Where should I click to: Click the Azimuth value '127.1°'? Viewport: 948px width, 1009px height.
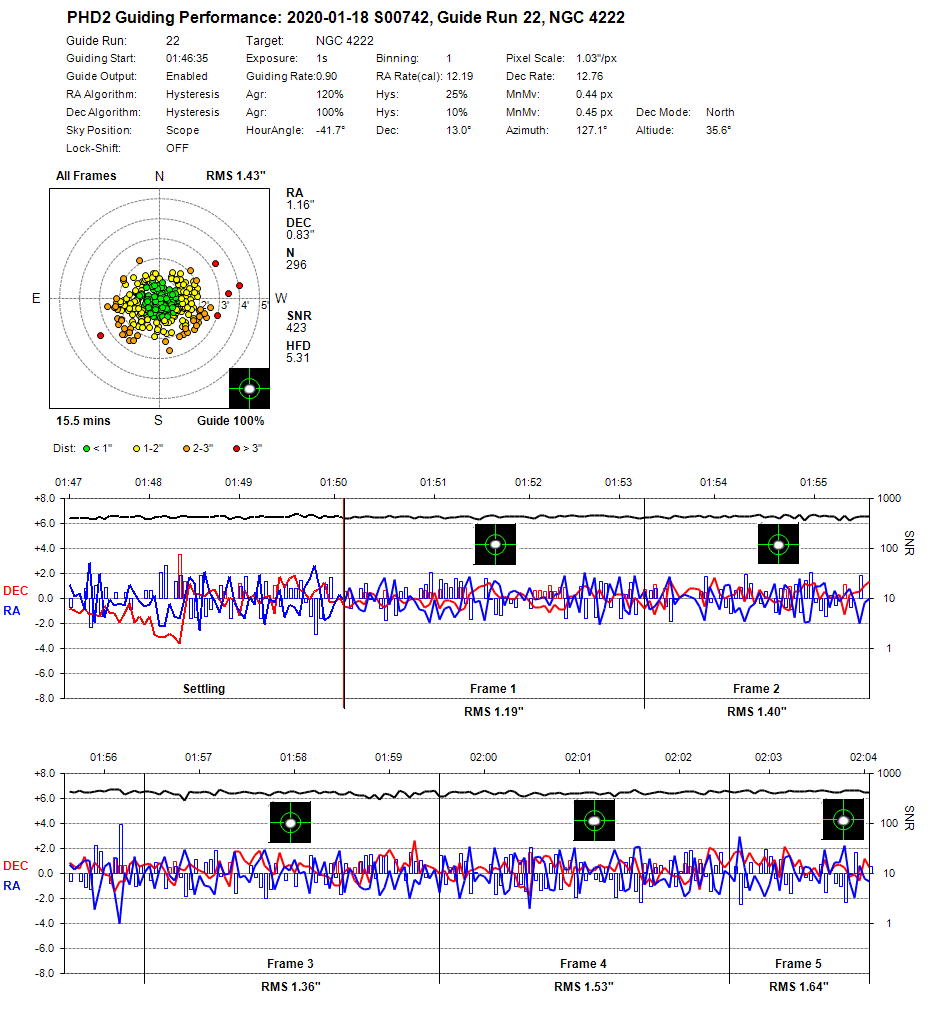pos(591,130)
